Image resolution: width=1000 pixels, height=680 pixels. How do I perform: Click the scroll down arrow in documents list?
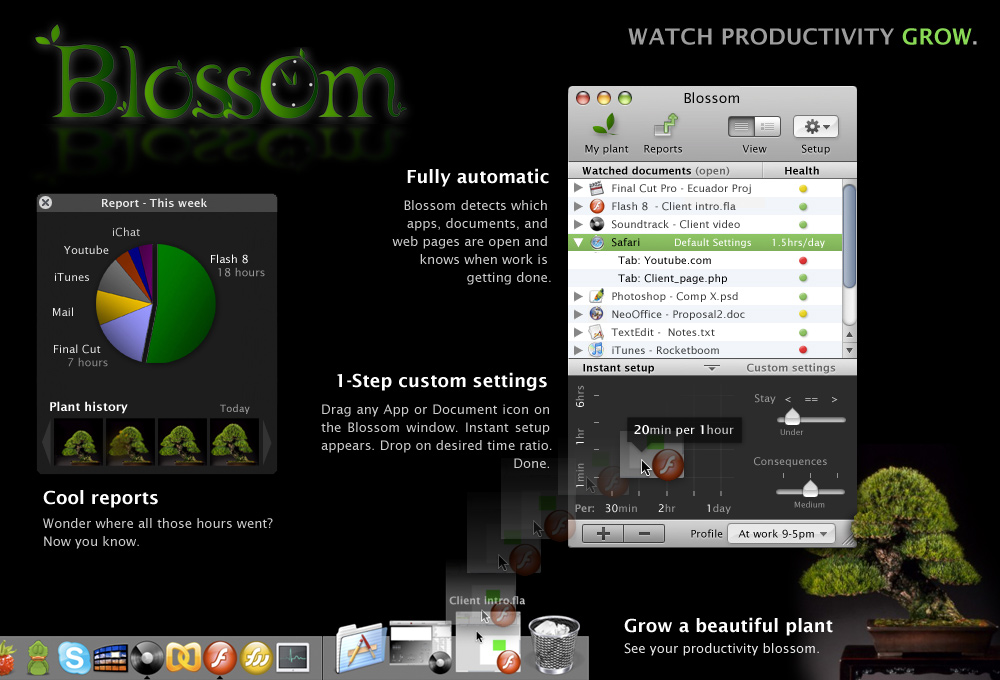849,350
